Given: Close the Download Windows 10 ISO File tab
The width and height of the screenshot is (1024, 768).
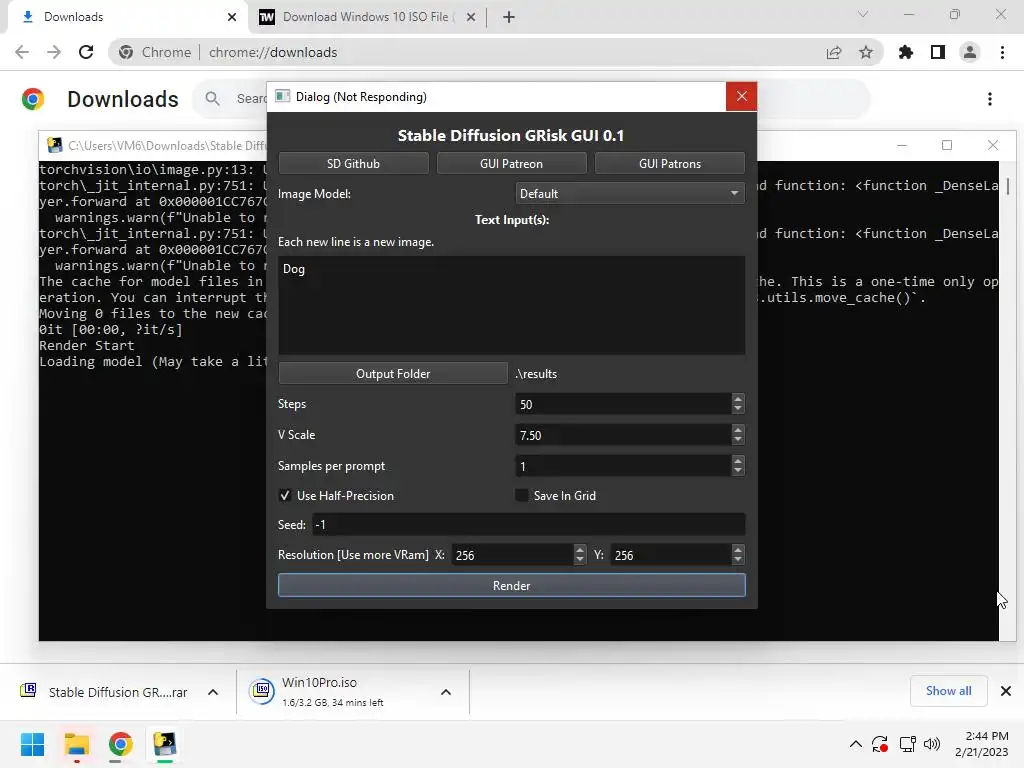Looking at the screenshot, I should [x=471, y=17].
